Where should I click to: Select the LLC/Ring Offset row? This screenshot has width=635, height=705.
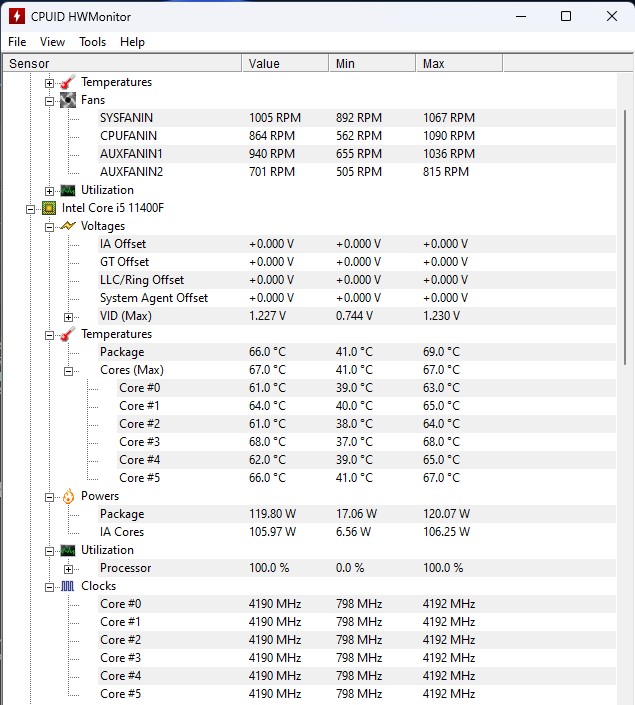(357, 280)
